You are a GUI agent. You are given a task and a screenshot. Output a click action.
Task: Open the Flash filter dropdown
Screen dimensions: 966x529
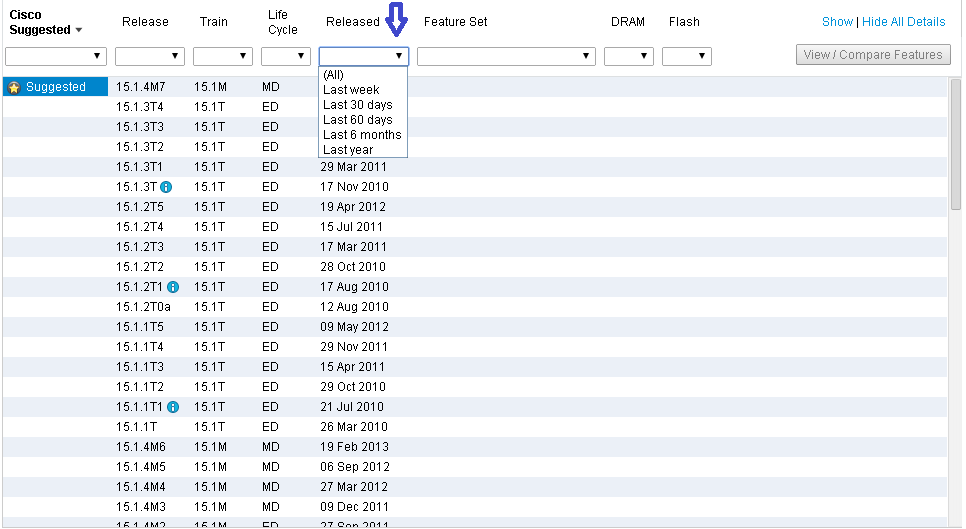[687, 56]
